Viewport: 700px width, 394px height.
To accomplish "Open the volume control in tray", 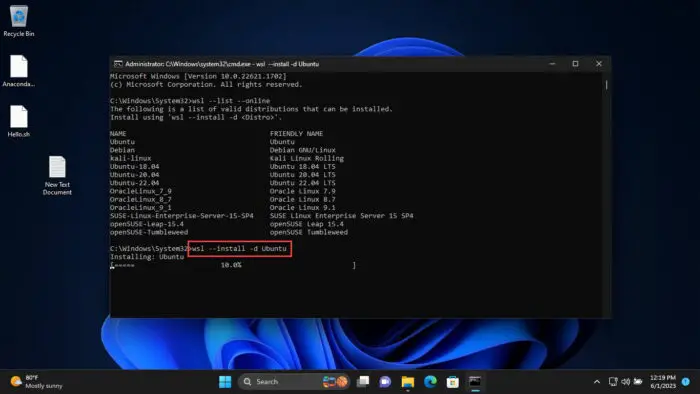I will tap(625, 382).
